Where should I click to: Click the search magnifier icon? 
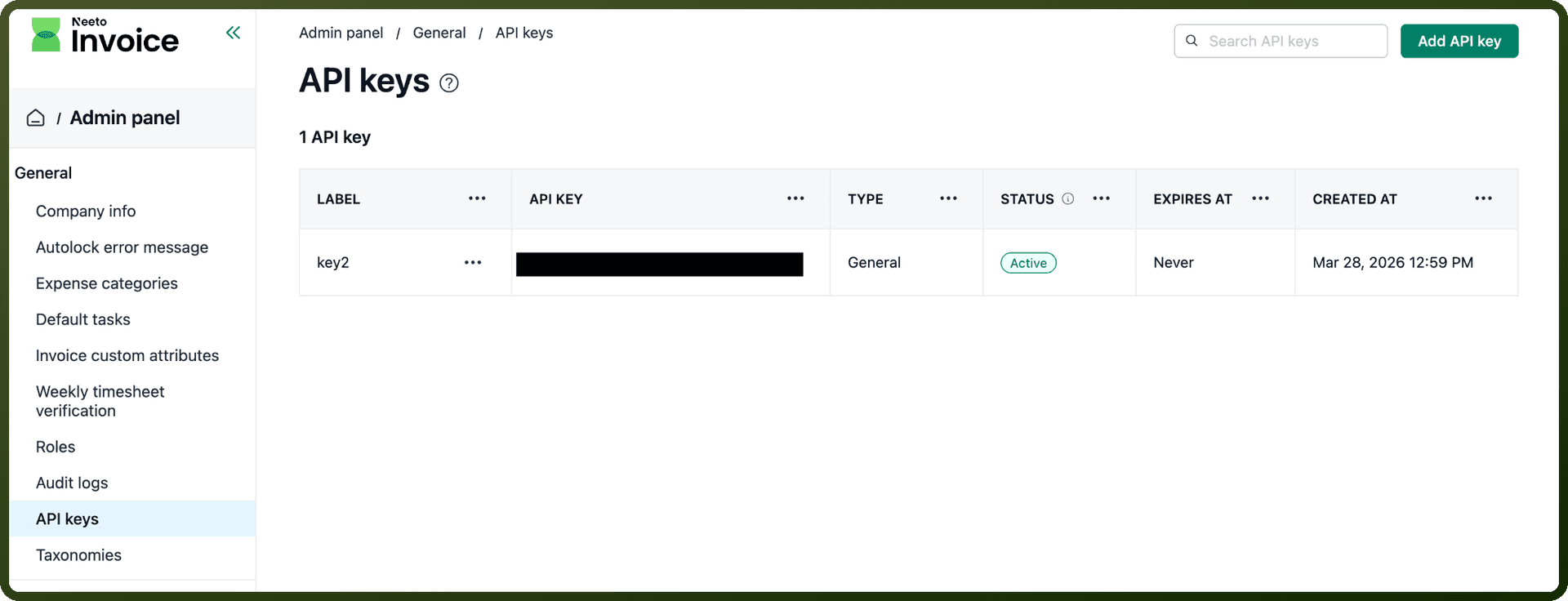point(1192,41)
